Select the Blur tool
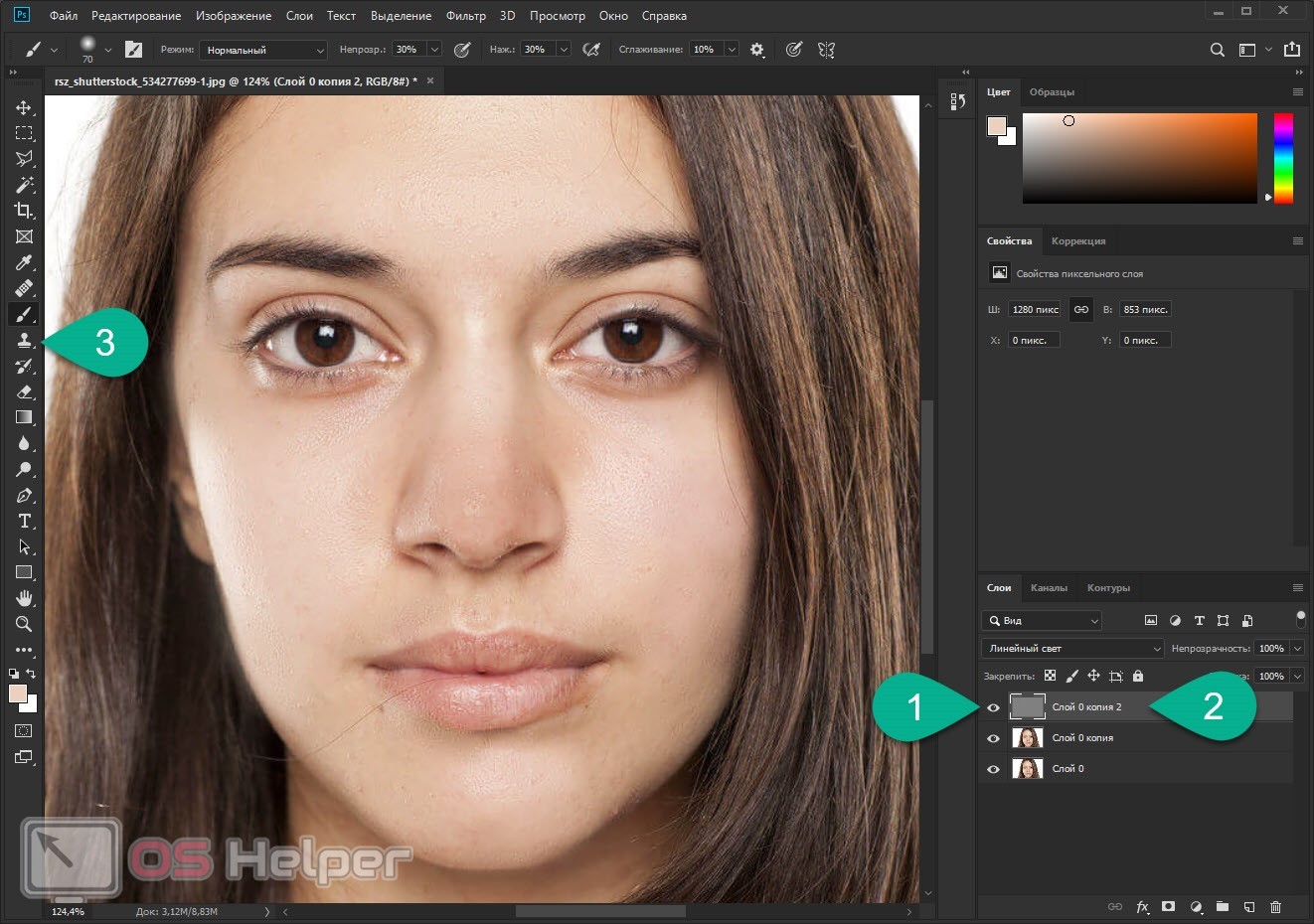Screen dimensions: 1314x924 (24, 443)
